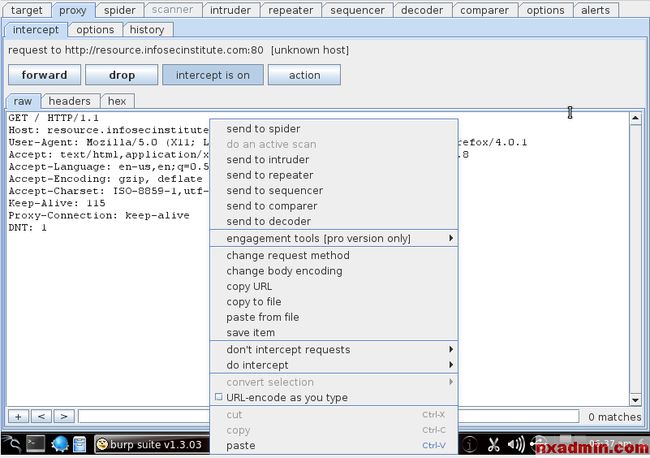Open the blue globe browser icon
Viewport: 650px width, 458px height.
coord(60,444)
